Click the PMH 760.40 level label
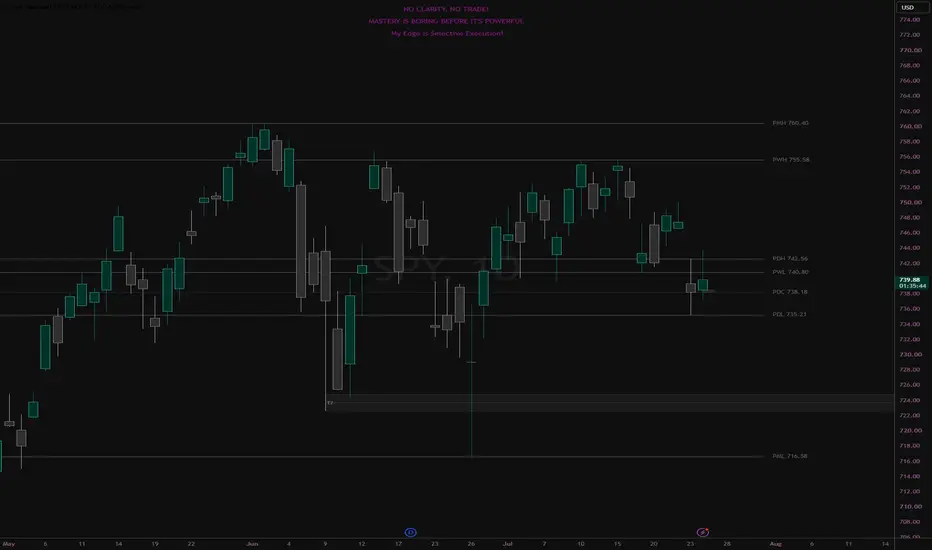 790,123
